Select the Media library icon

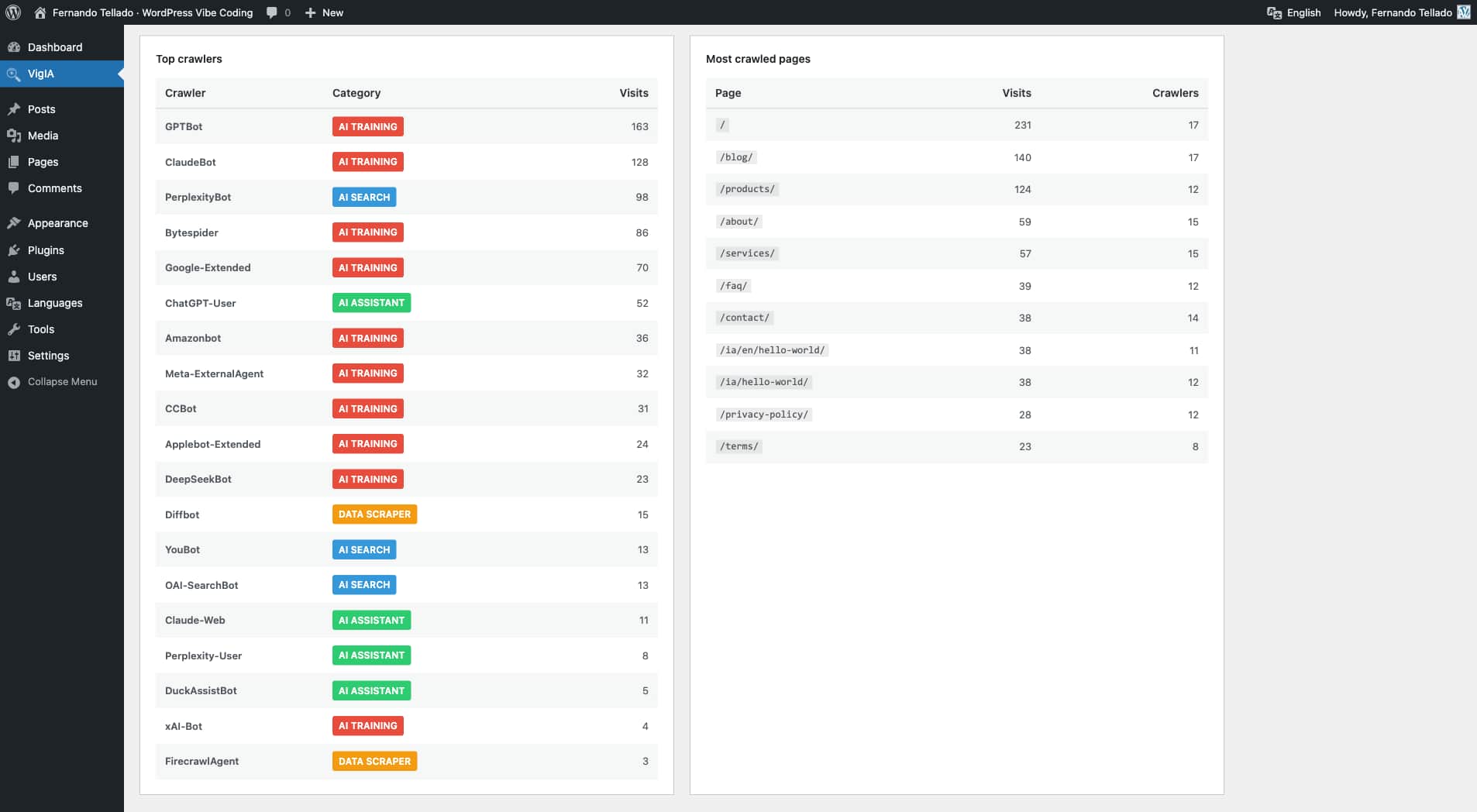(14, 136)
